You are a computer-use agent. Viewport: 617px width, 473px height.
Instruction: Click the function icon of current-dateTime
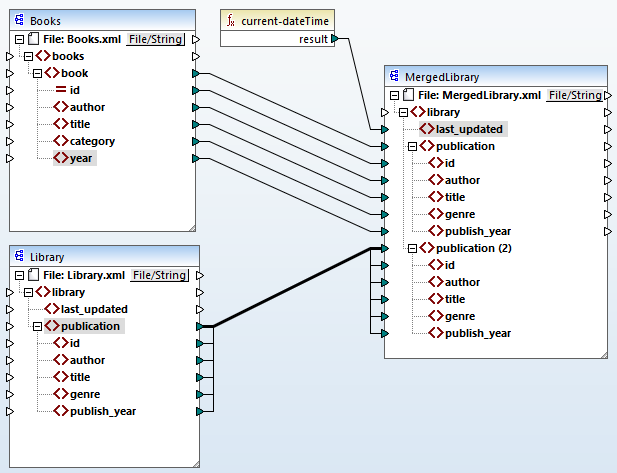[x=230, y=20]
